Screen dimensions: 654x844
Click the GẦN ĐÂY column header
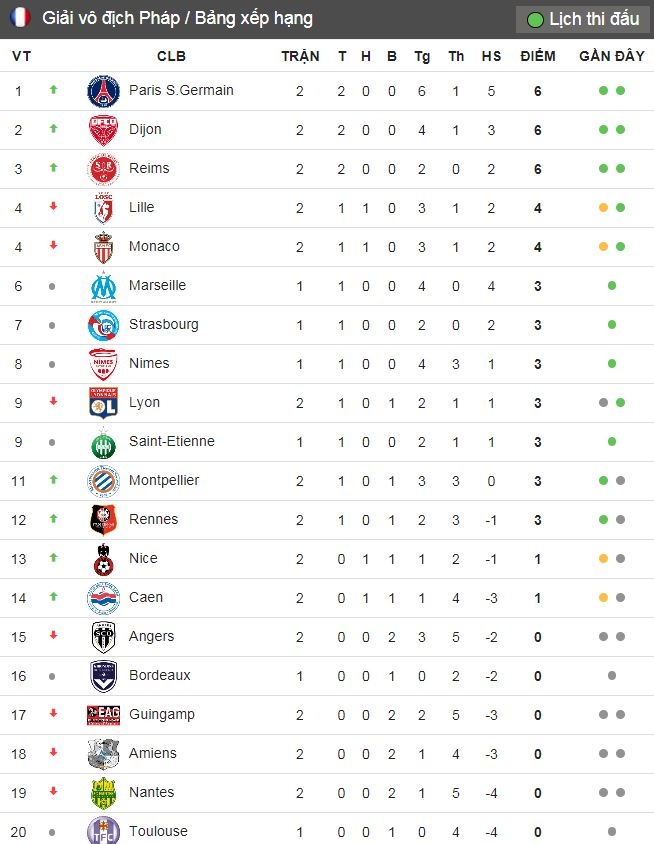tap(611, 56)
